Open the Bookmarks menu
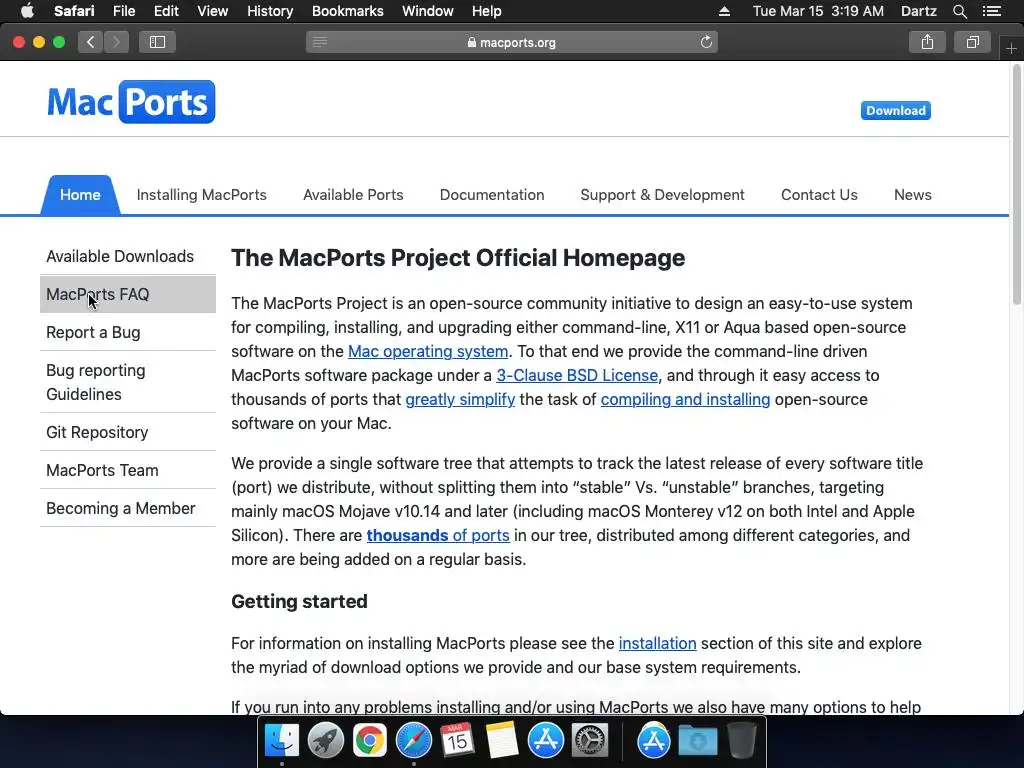The image size is (1024, 768). point(347,11)
